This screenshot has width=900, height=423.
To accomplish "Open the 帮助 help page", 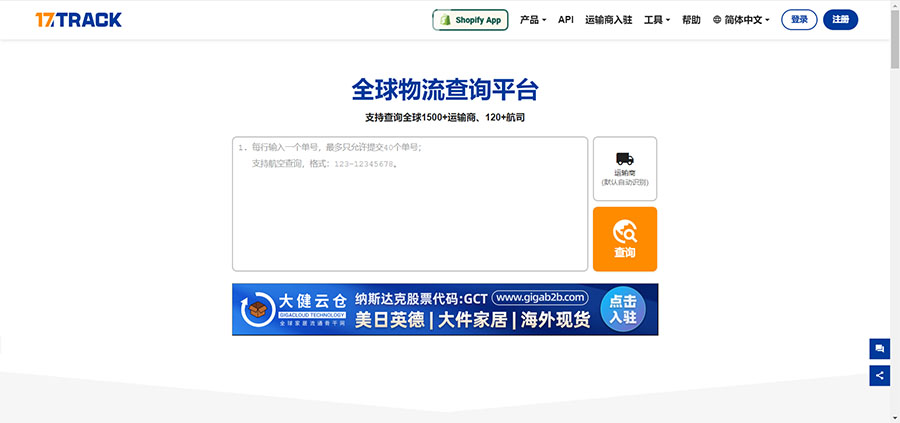I will point(691,20).
